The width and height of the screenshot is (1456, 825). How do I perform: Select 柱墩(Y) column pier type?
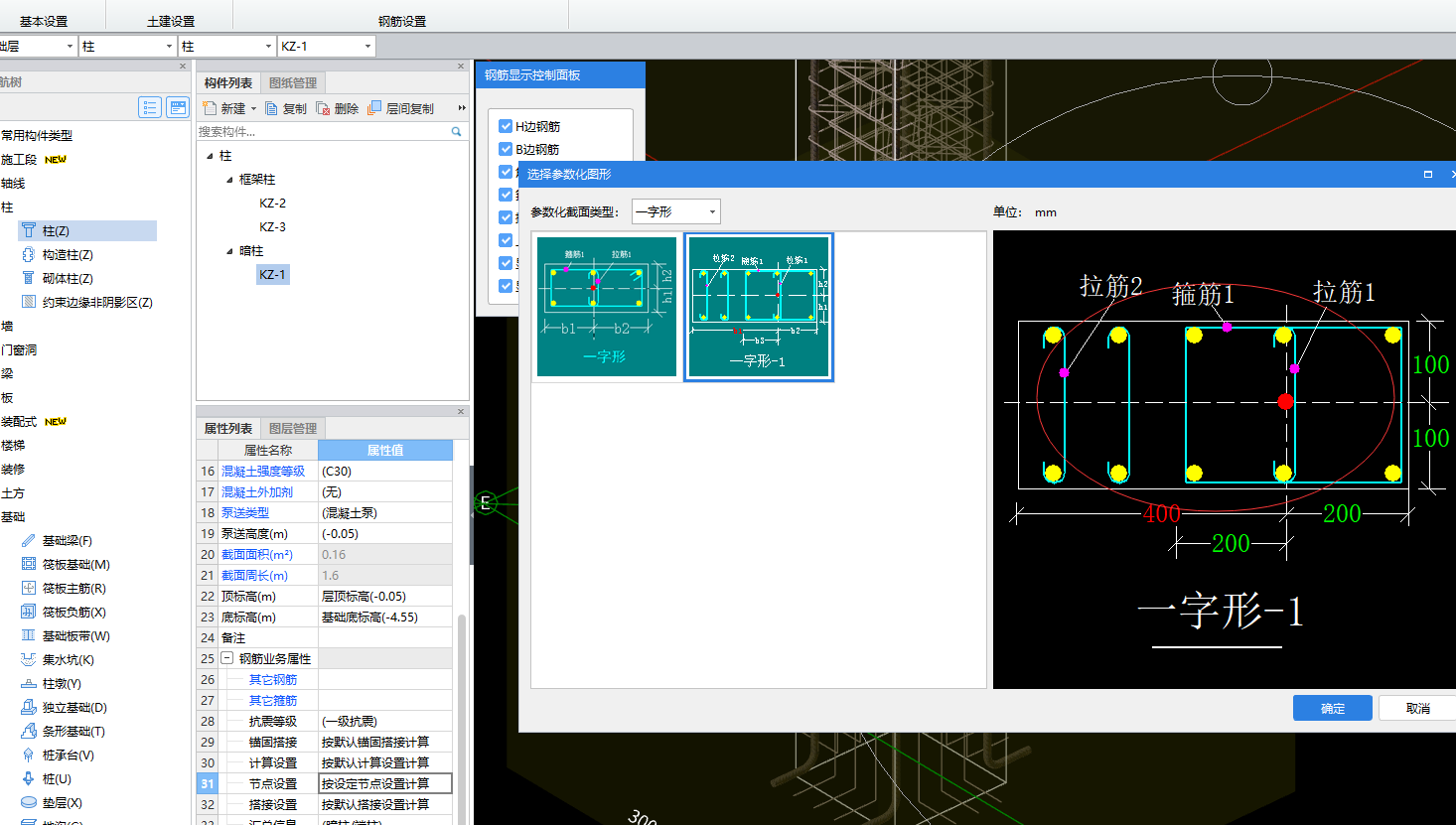pyautogui.click(x=52, y=683)
